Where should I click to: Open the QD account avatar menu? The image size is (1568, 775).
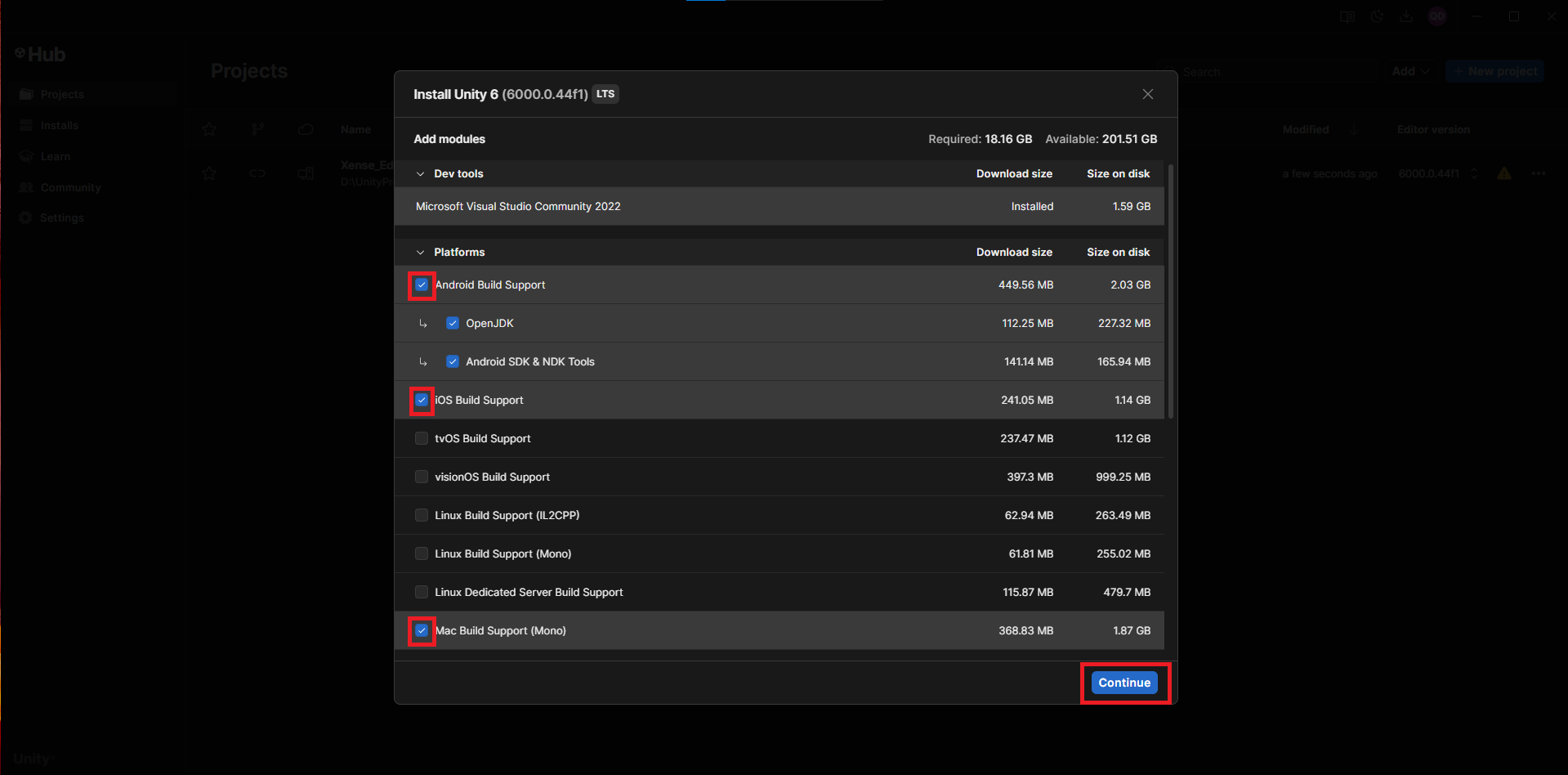[1437, 16]
